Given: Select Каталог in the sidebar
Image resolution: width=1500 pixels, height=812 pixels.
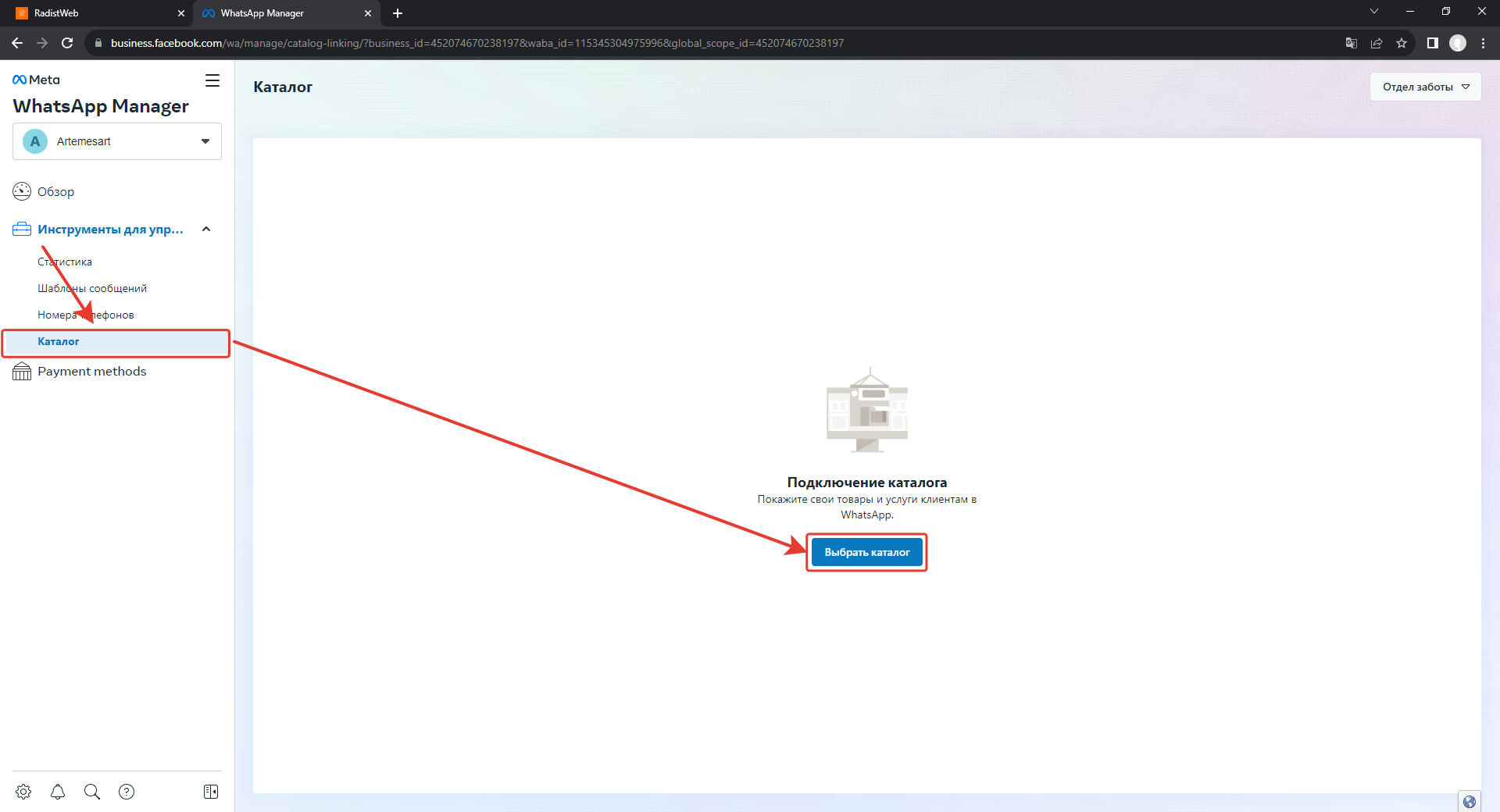Looking at the screenshot, I should coord(116,342).
